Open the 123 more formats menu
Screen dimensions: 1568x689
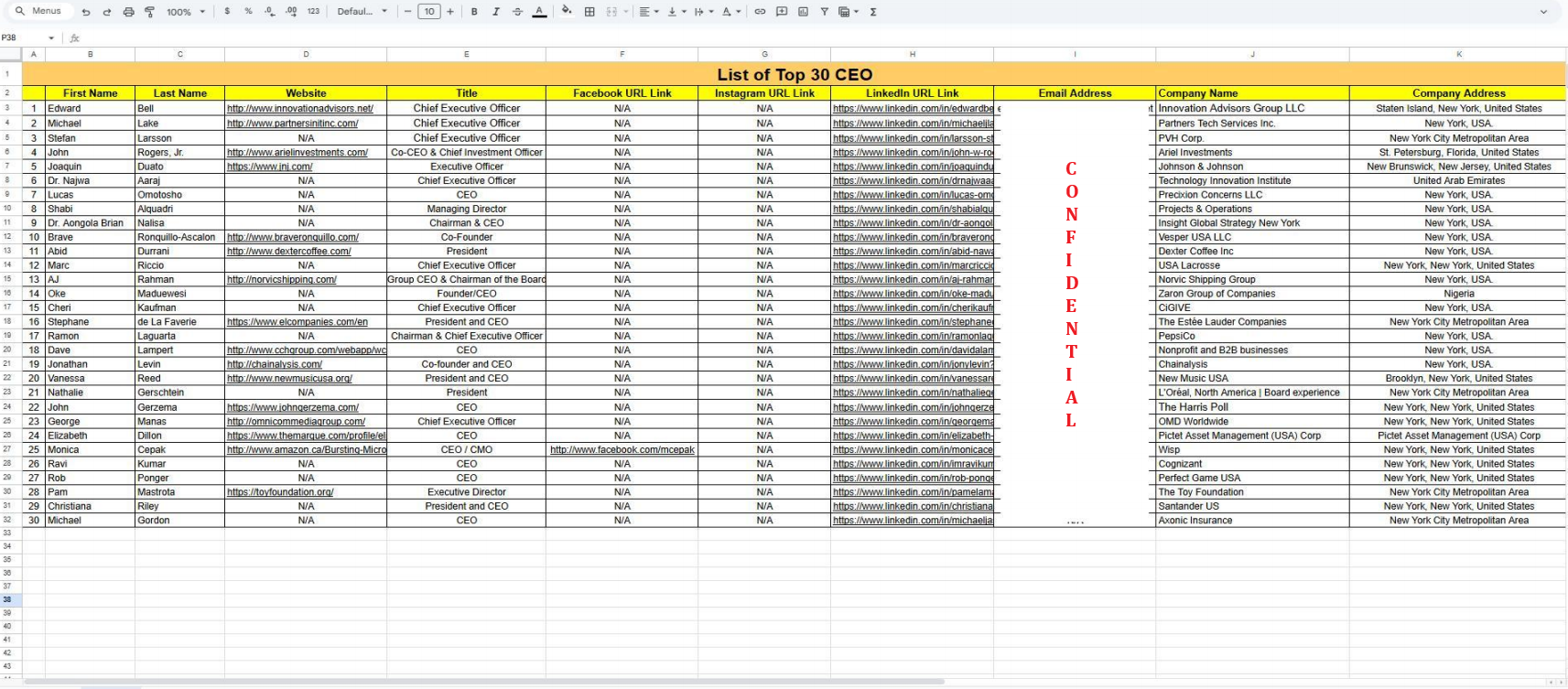[x=313, y=12]
